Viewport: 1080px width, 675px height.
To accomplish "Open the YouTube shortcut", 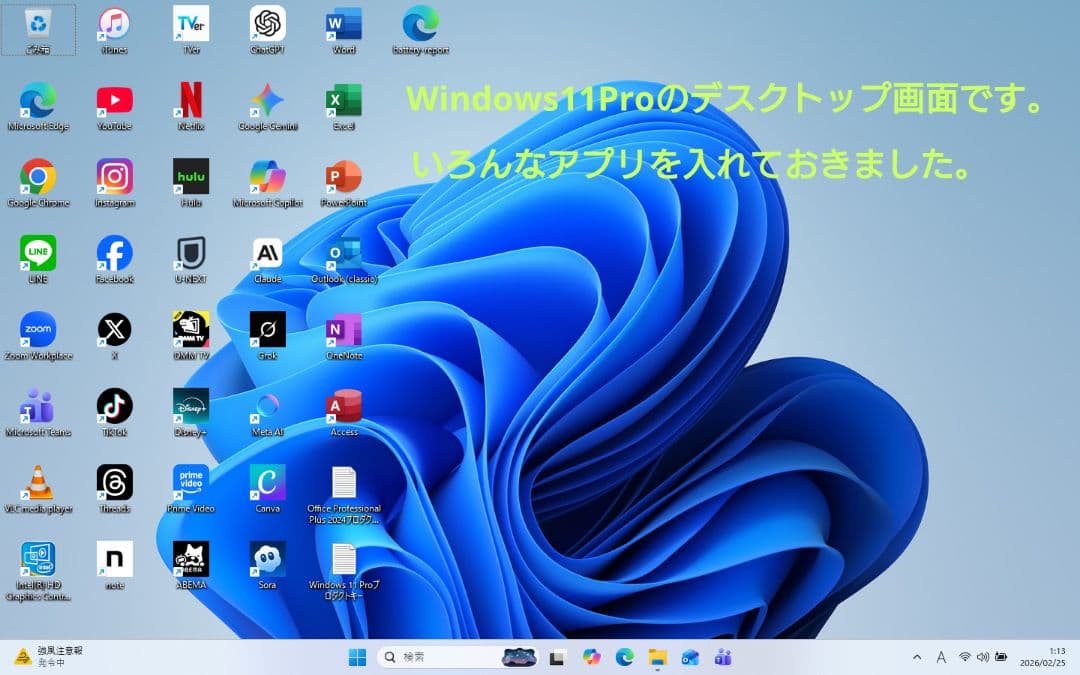I will tap(114, 106).
